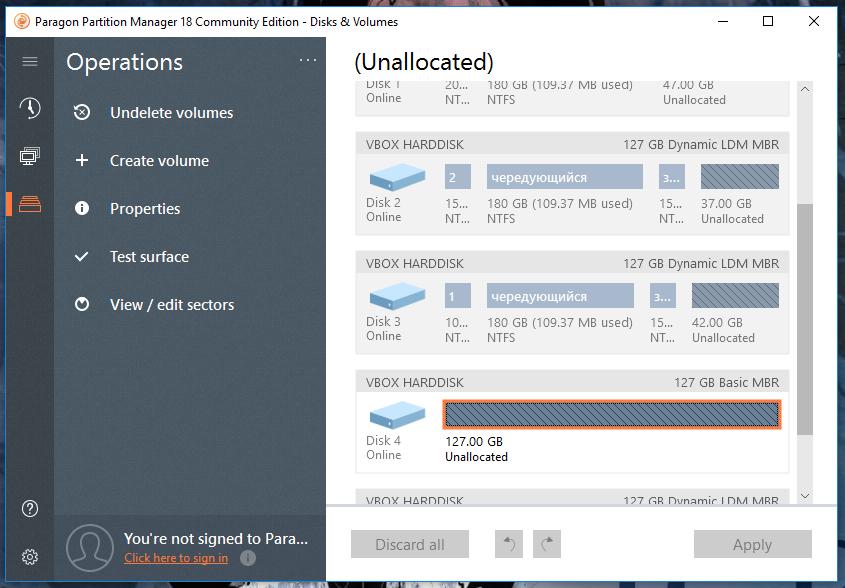
Task: Select Disk 2 чередующийся 180 GB volume
Action: [x=564, y=177]
